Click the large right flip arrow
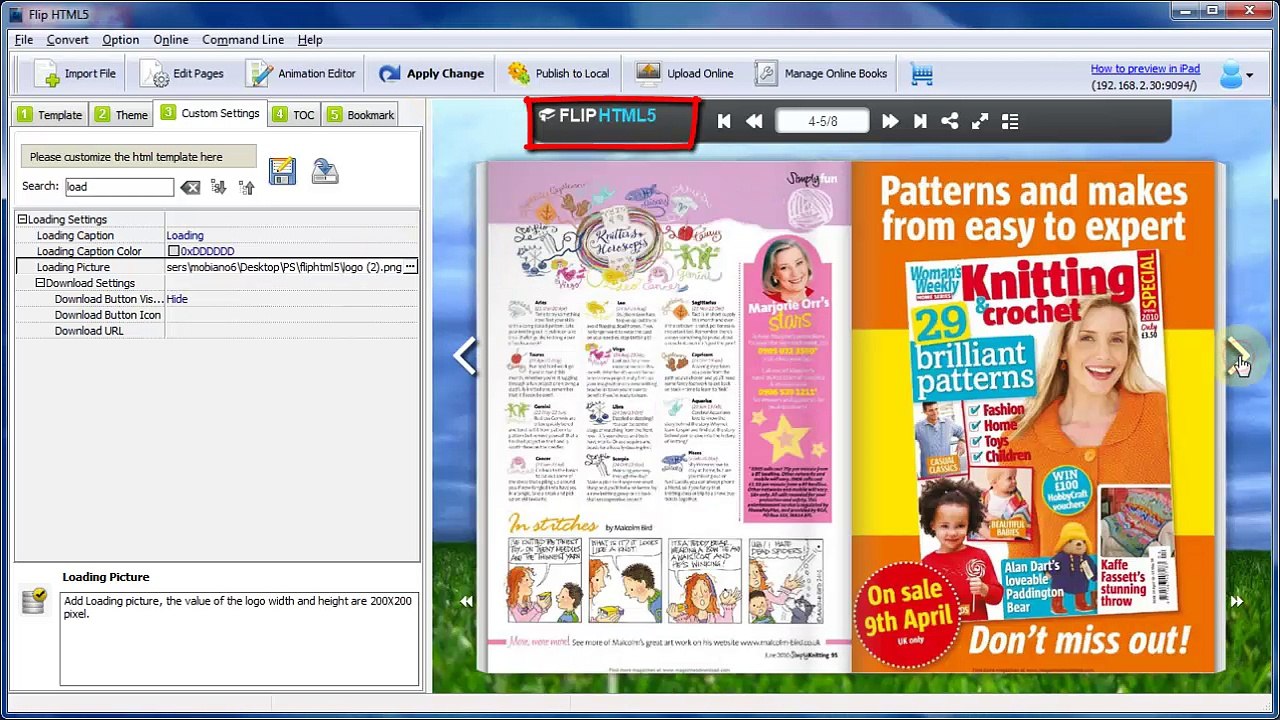The height and width of the screenshot is (720, 1280). tap(1237, 356)
